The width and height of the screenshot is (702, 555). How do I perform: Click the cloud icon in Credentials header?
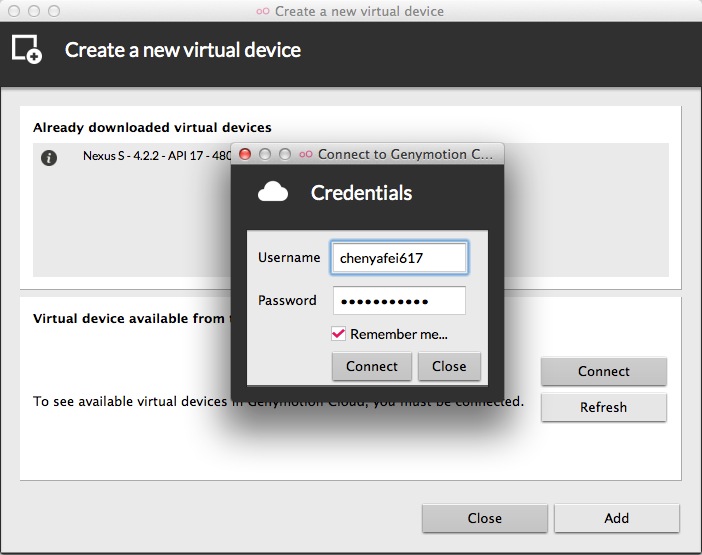point(273,192)
